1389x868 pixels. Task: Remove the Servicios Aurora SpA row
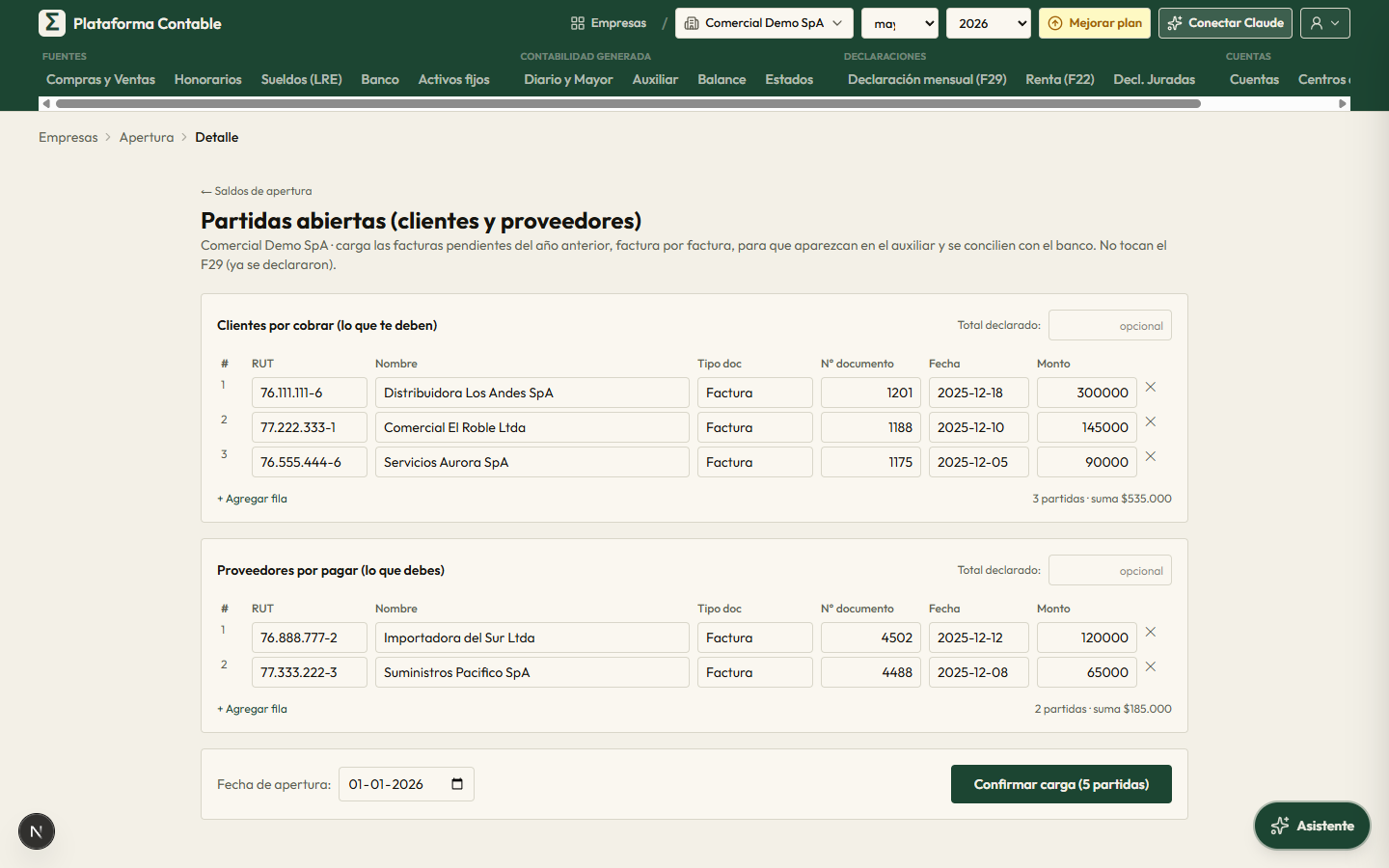click(x=1150, y=456)
